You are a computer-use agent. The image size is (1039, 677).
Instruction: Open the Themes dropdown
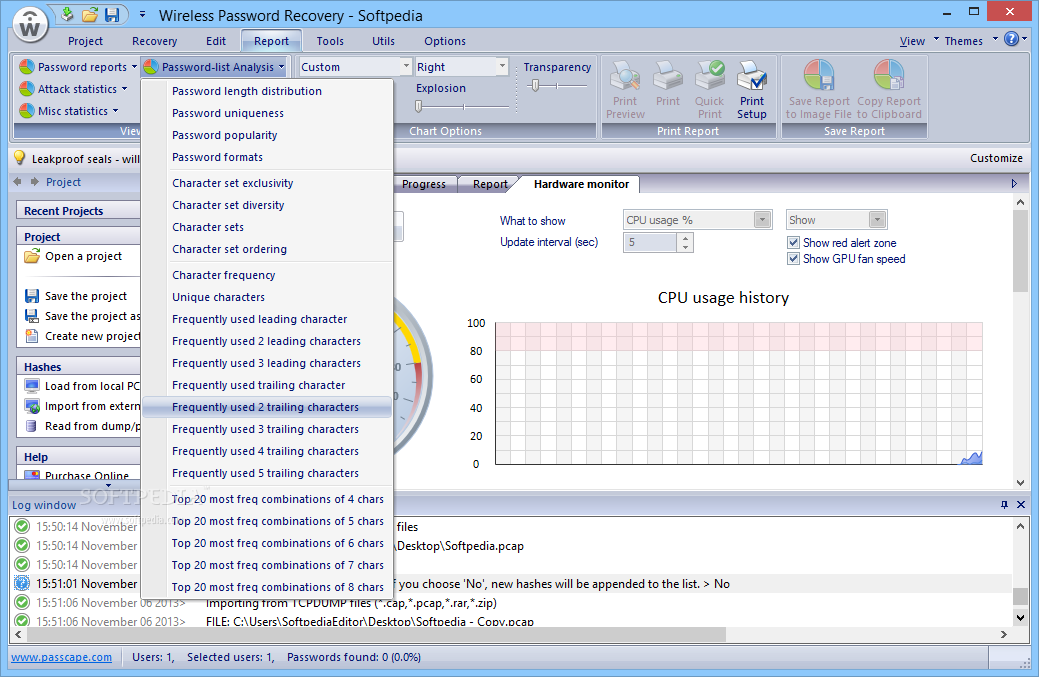971,41
